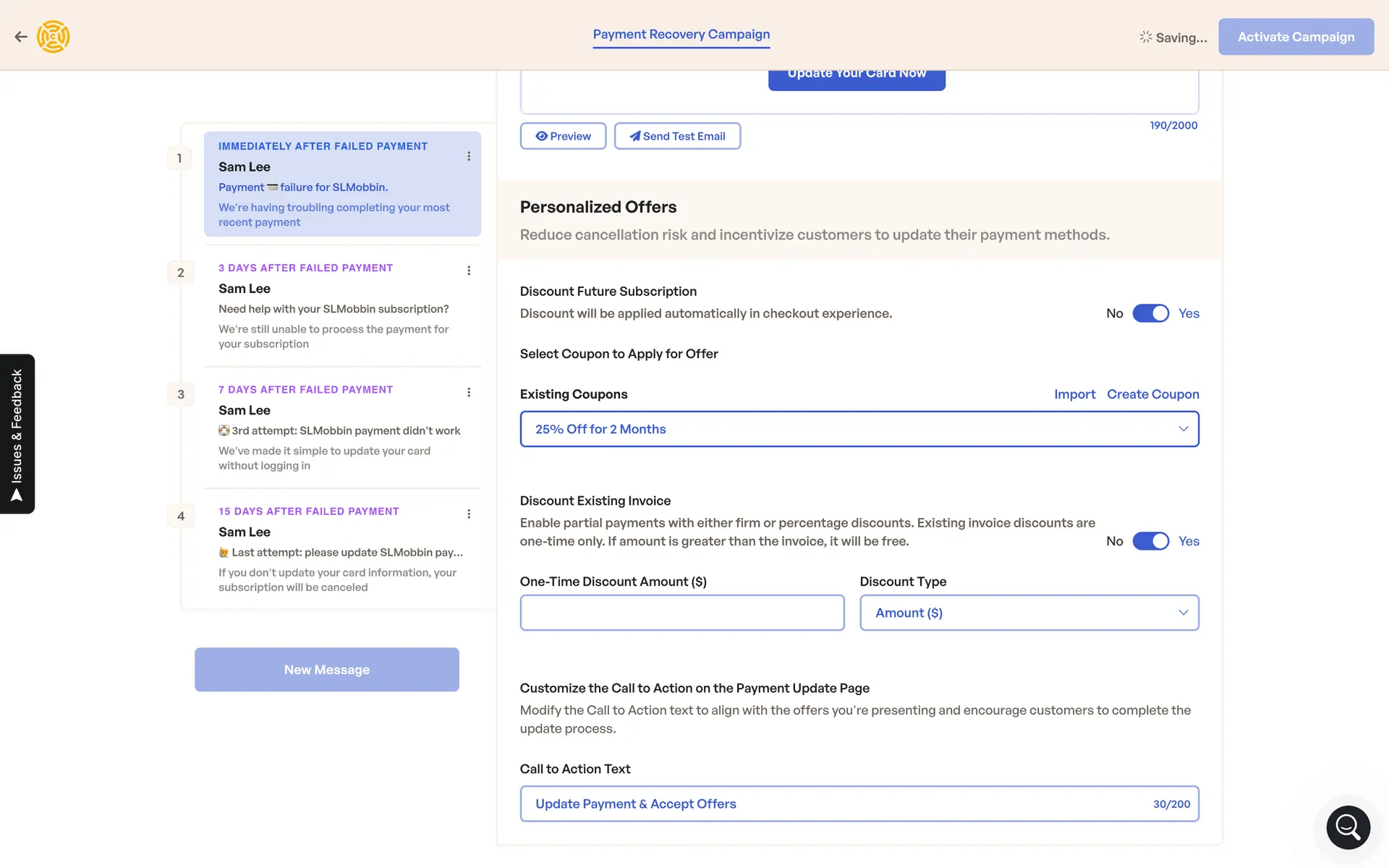The image size is (1389, 868).
Task: Toggle Discount Existing Invoice switch
Action: (x=1150, y=541)
